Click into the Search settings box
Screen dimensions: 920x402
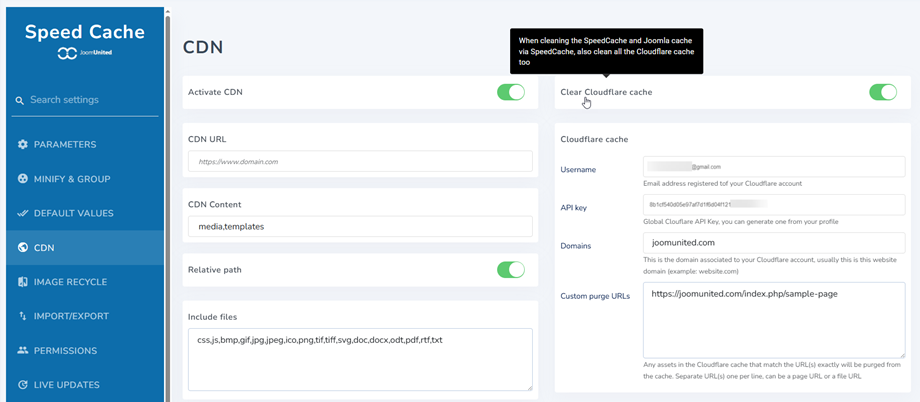tap(90, 100)
